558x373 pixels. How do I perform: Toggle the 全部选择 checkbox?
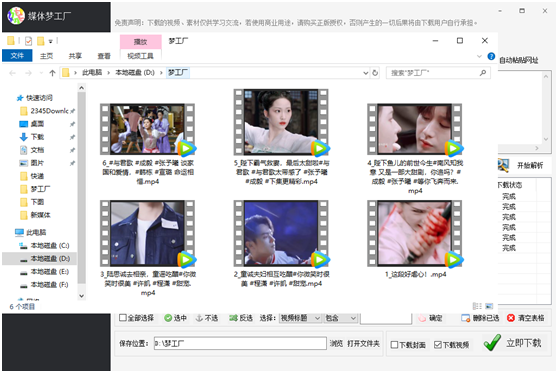pos(123,317)
